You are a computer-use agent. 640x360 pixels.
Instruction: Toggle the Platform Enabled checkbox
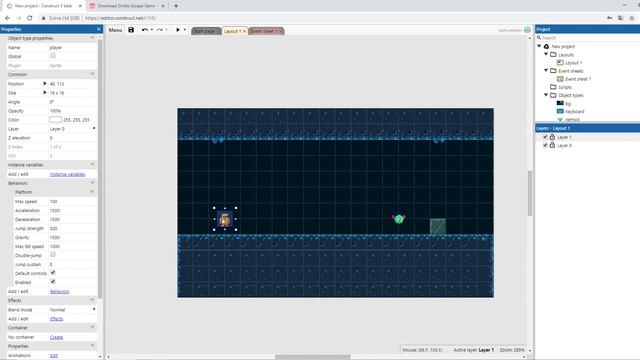tap(53, 282)
